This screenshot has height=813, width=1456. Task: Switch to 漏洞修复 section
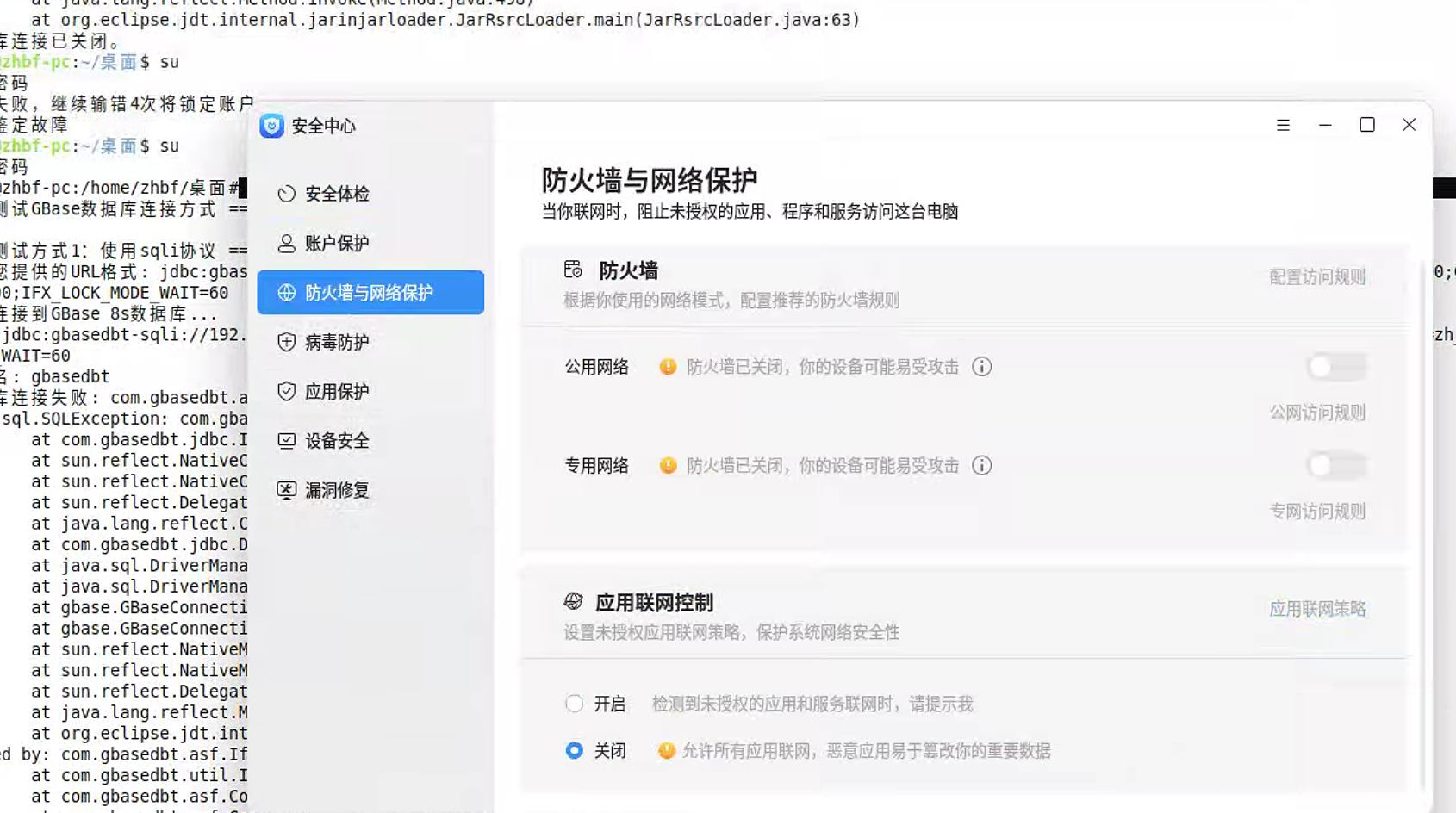coord(370,490)
